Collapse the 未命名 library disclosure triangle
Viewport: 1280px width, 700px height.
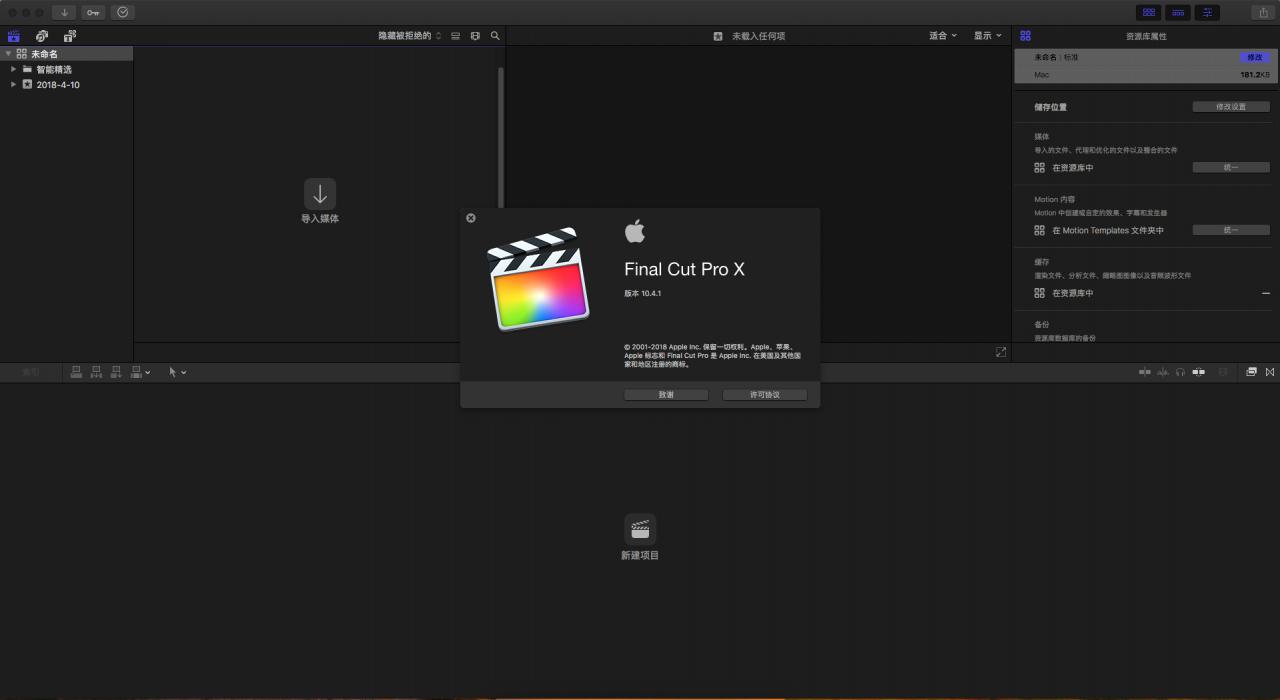[8, 54]
